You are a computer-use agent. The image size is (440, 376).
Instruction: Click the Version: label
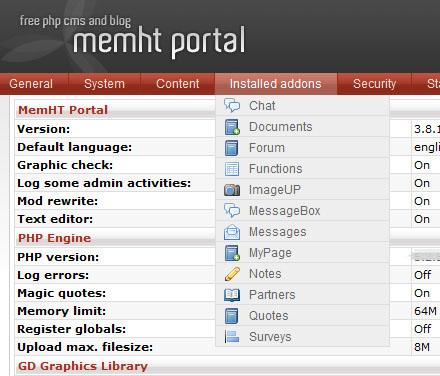point(44,129)
